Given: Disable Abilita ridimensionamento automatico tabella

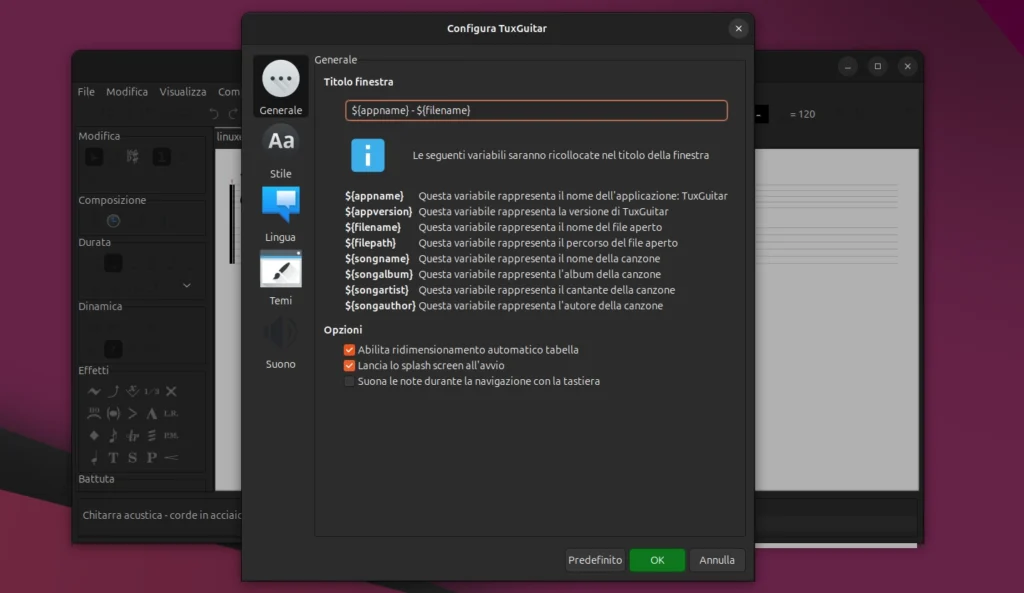Looking at the screenshot, I should [350, 350].
